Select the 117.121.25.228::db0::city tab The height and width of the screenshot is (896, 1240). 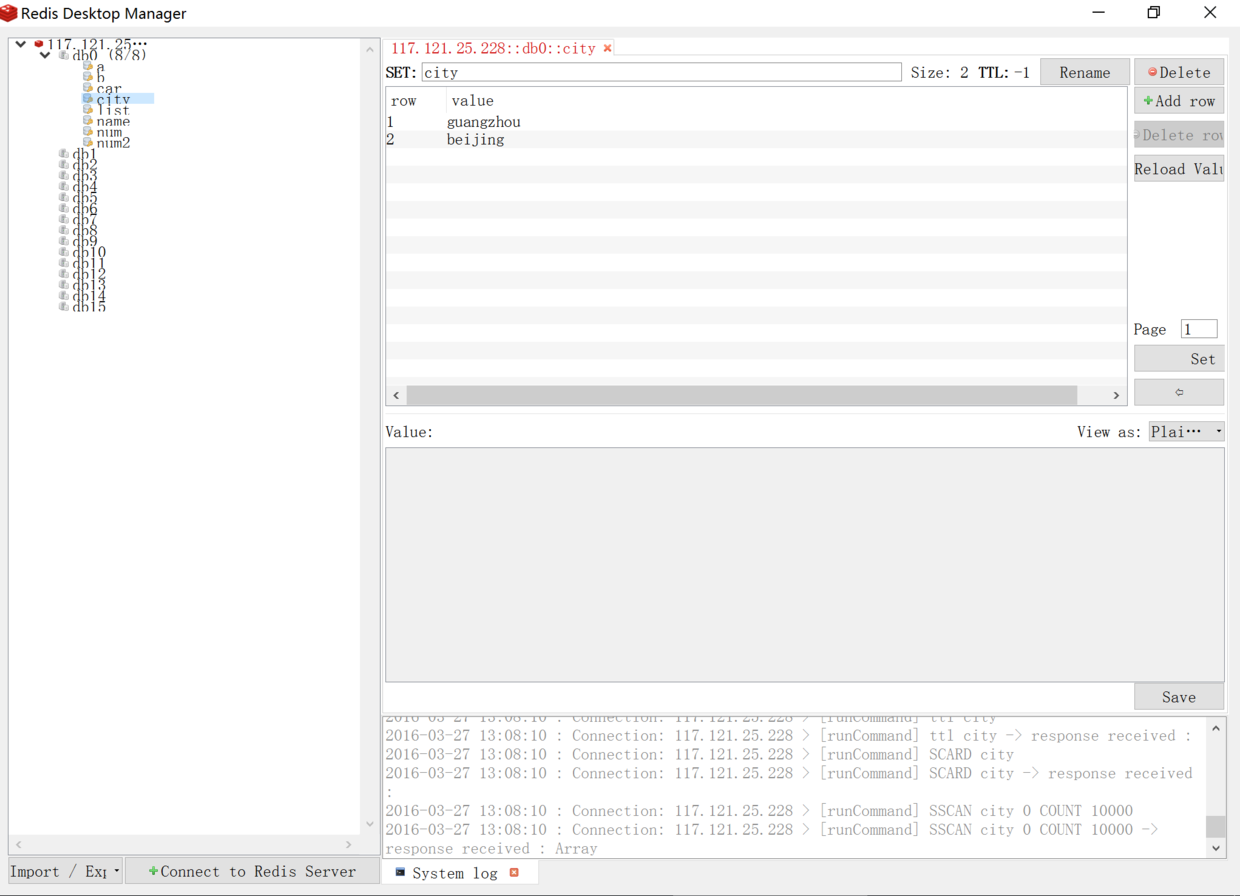(x=493, y=48)
